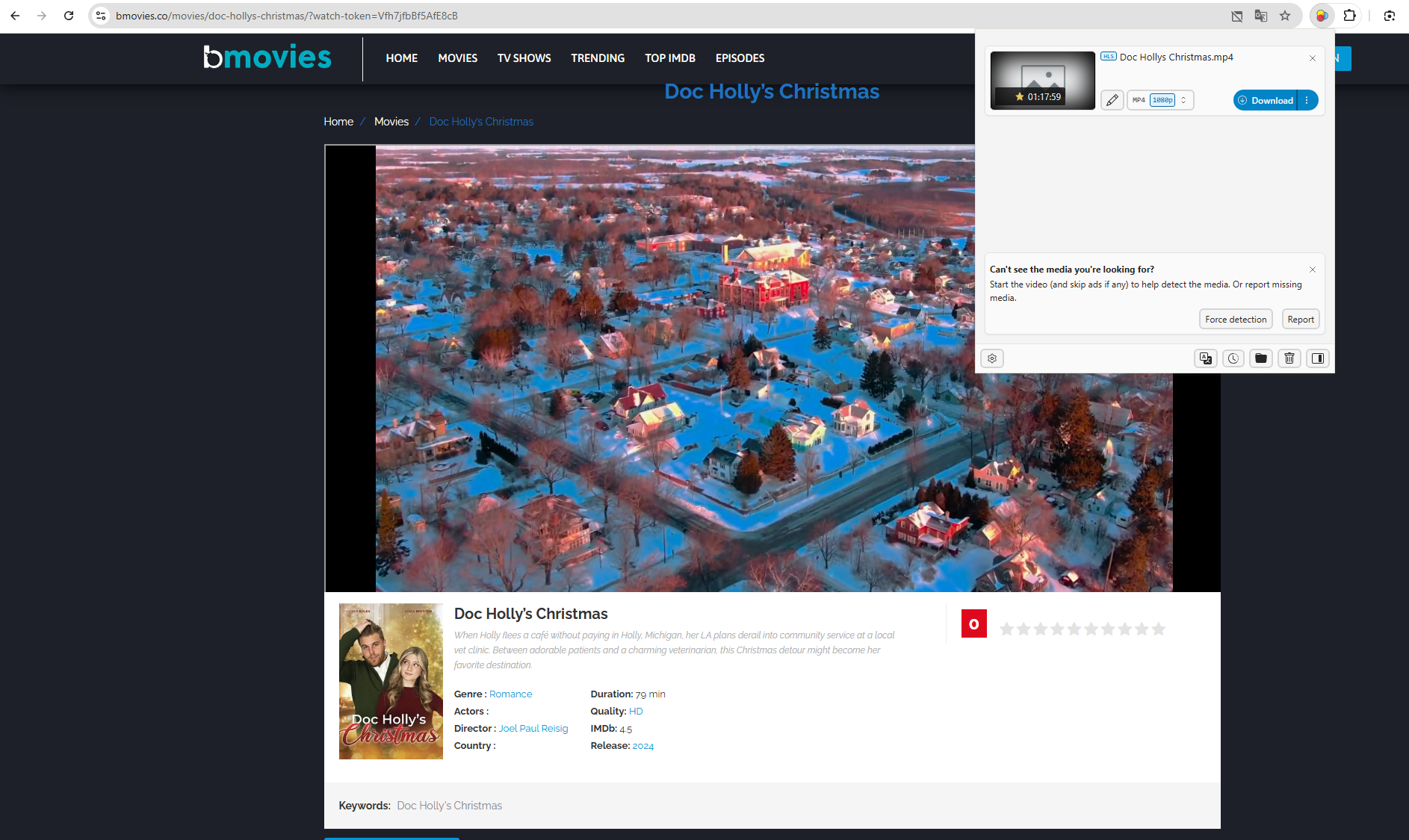Open the TV SHOWS menu item

tap(524, 58)
